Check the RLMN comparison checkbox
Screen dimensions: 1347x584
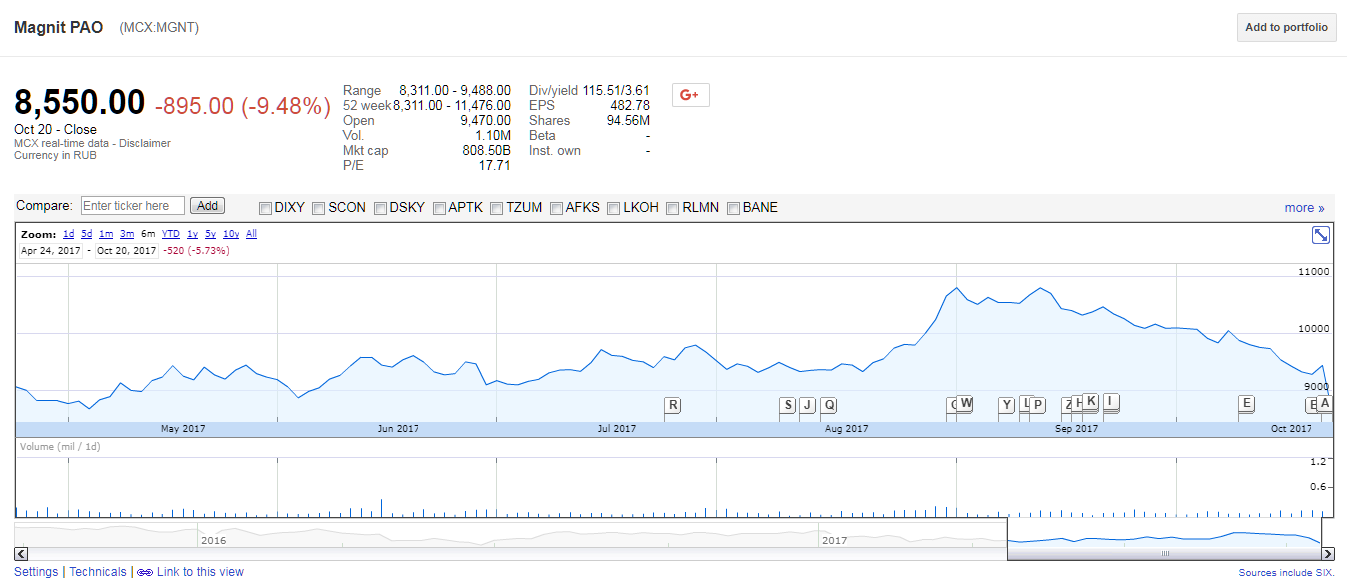pos(673,208)
